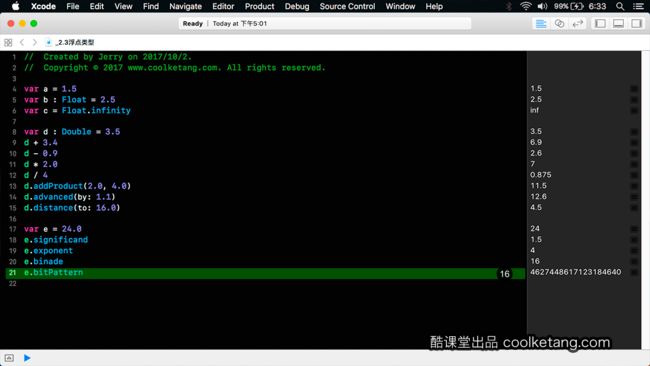650x366 pixels.
Task: Click the Wi-Fi status icon
Action: 526,6
